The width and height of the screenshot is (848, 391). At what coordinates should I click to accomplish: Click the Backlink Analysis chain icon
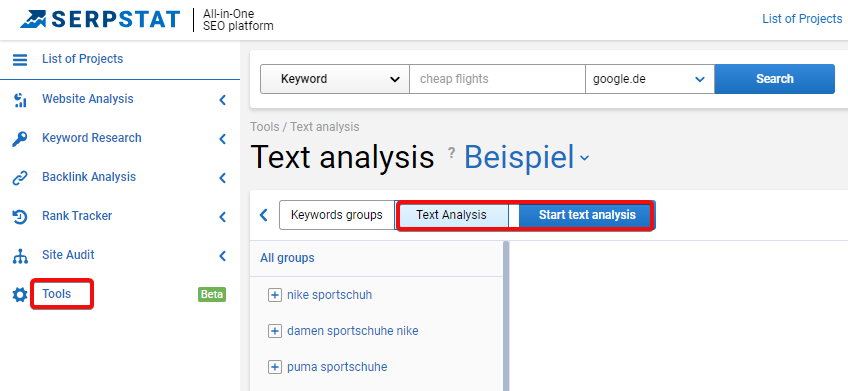[20, 178]
